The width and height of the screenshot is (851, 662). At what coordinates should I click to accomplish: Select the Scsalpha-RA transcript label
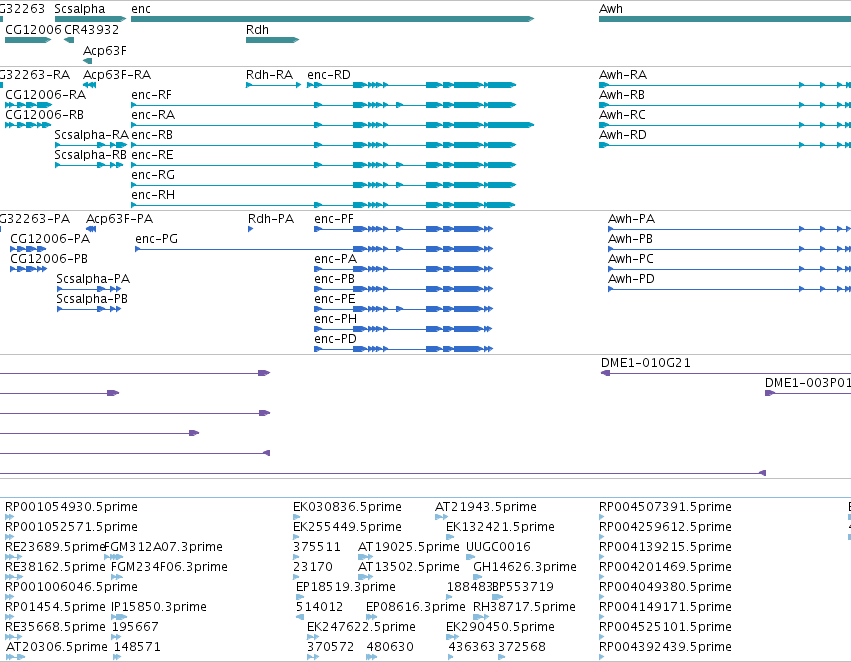coord(91,135)
